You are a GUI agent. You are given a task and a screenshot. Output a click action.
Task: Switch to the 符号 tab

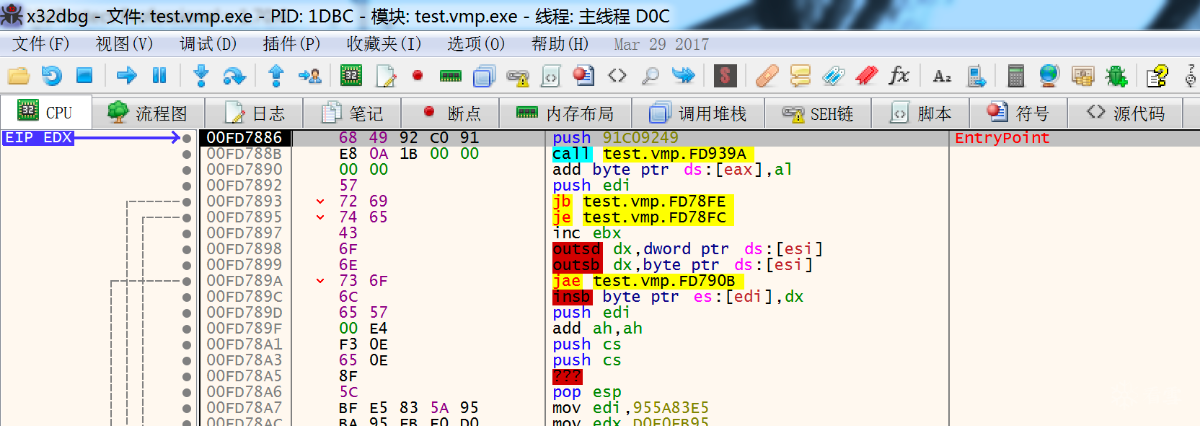pyautogui.click(x=1019, y=112)
